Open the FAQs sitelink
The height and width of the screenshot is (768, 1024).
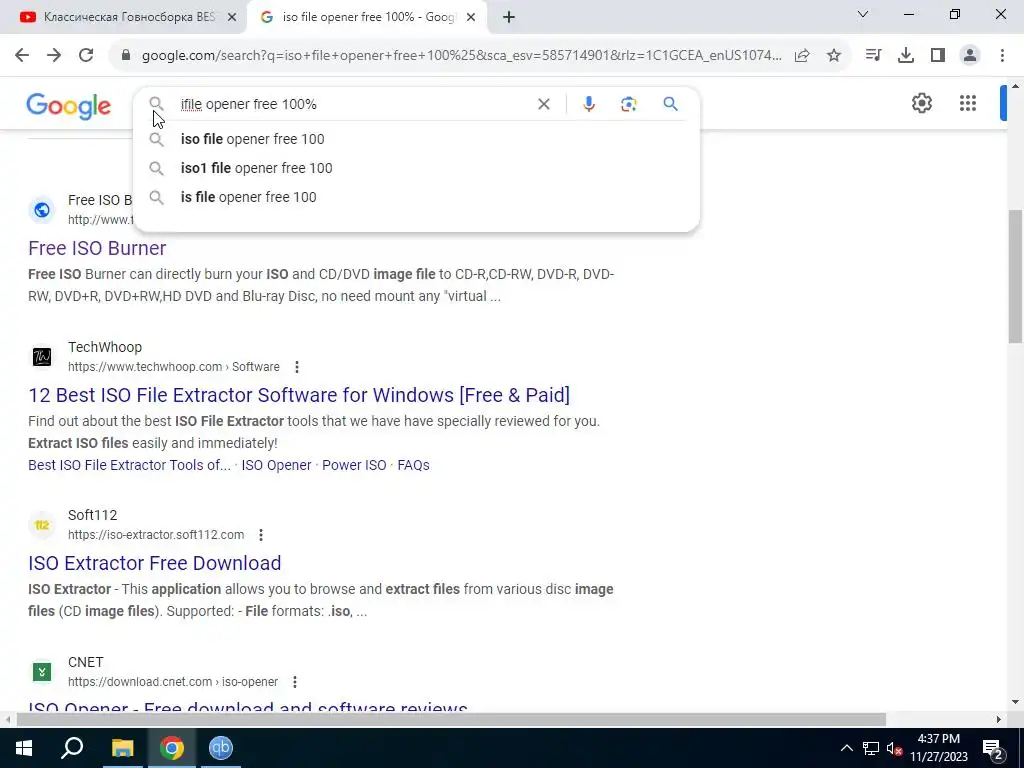(413, 465)
